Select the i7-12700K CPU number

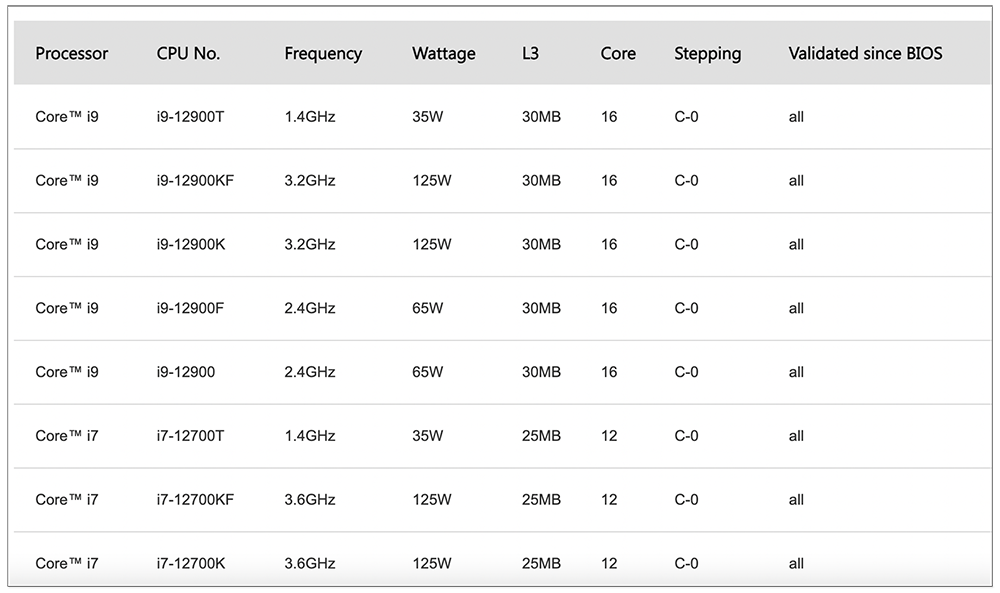click(x=191, y=564)
